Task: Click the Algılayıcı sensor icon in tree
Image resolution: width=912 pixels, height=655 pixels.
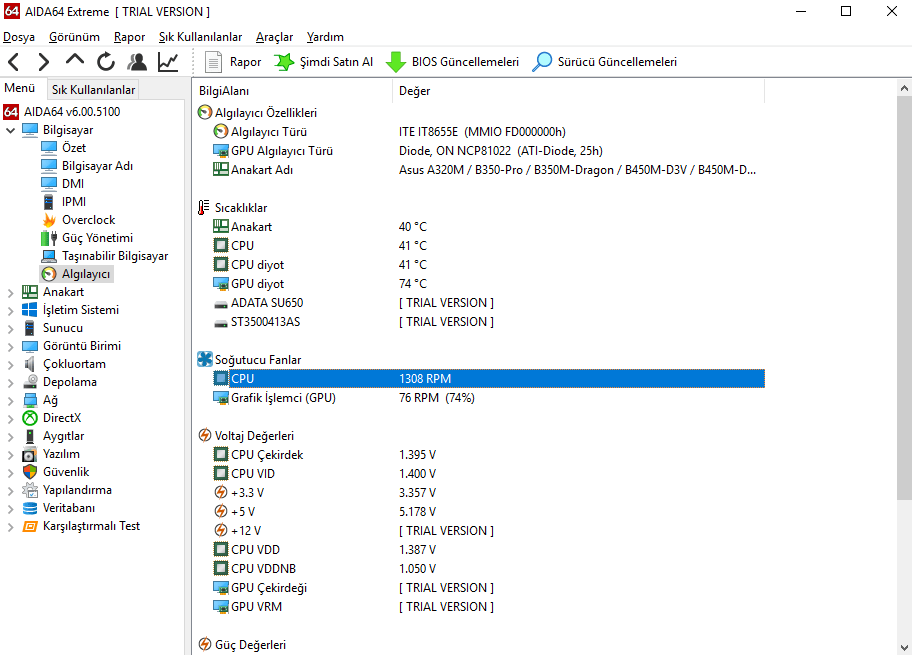Action: [x=49, y=274]
